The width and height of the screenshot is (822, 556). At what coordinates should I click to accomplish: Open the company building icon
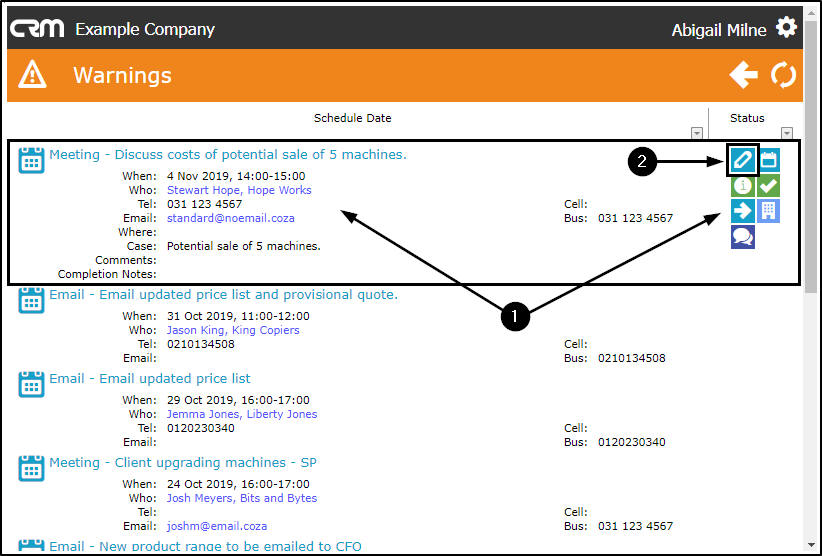[769, 211]
